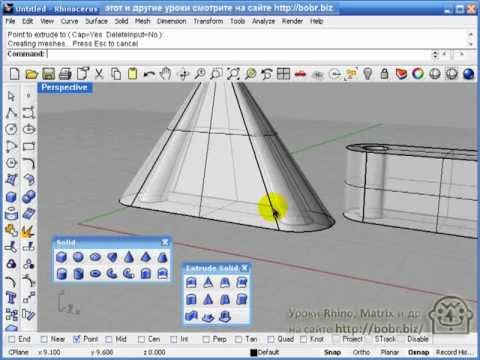The height and width of the screenshot is (360, 480).
Task: Select the Rectangle tool
Action: [29, 146]
